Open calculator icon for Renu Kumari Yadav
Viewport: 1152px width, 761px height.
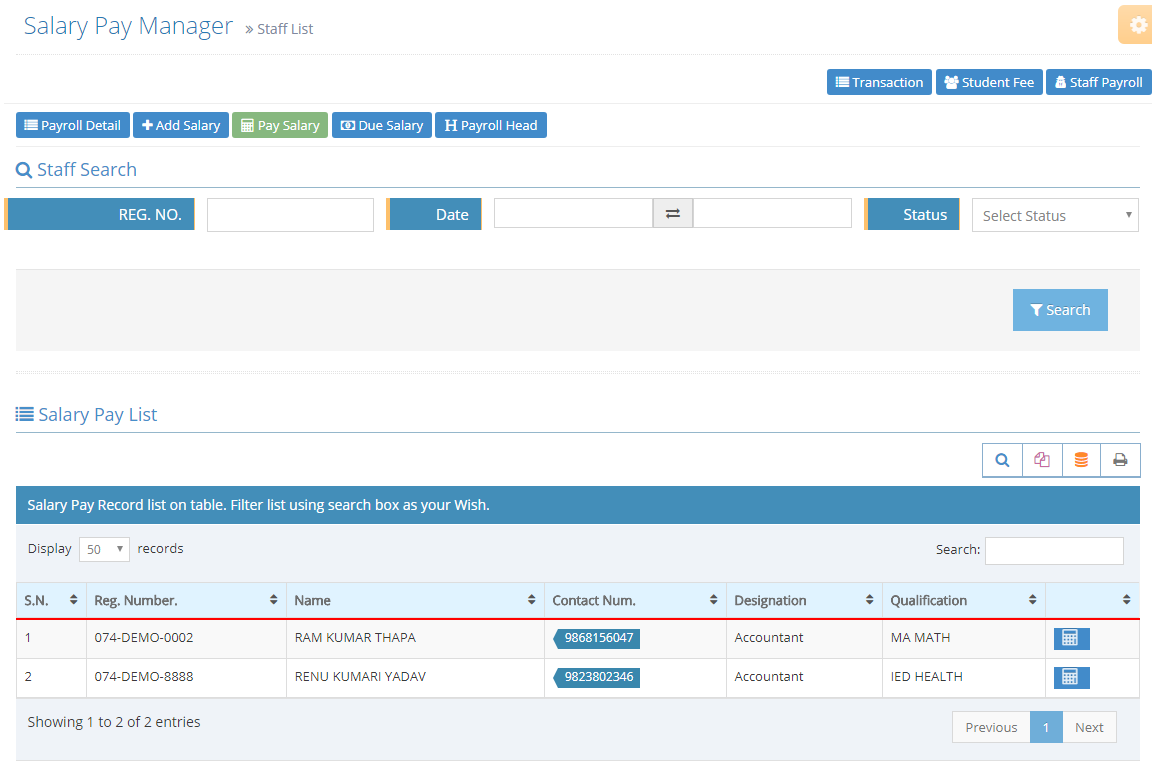1070,677
